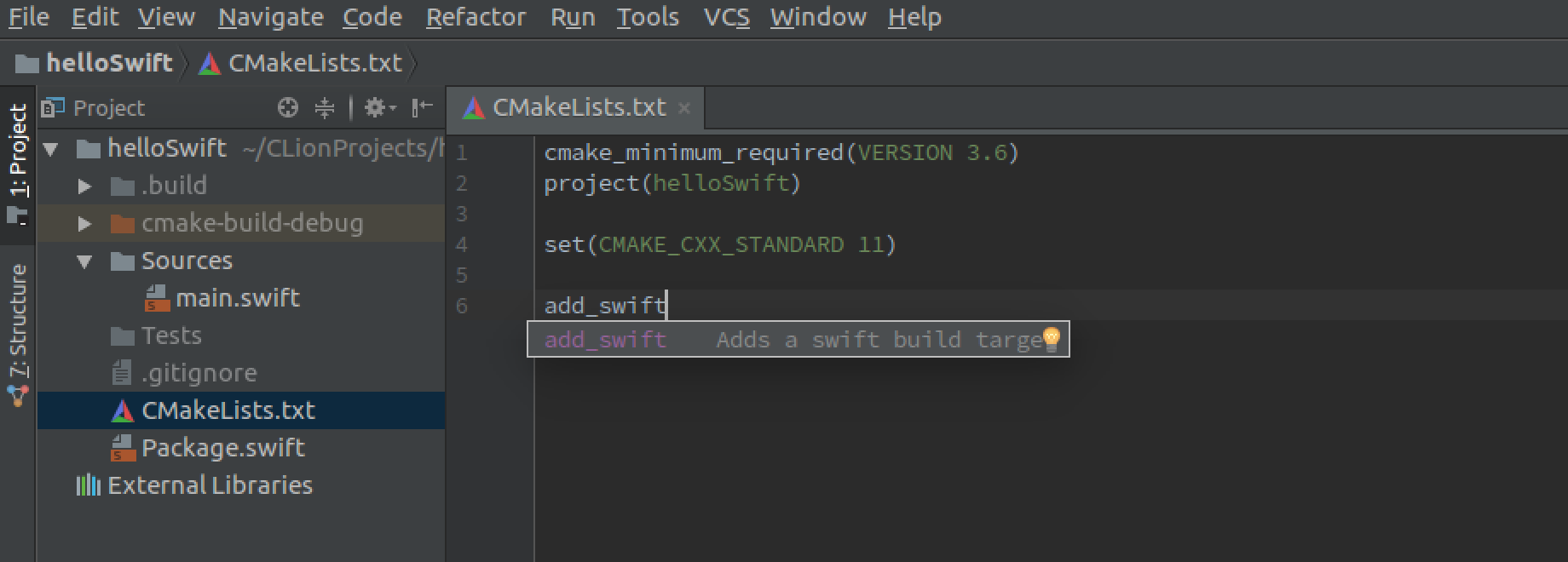Viewport: 1568px width, 562px height.
Task: Click set(CMAKE_CXX_STANDARD 11) code line
Action: point(720,245)
